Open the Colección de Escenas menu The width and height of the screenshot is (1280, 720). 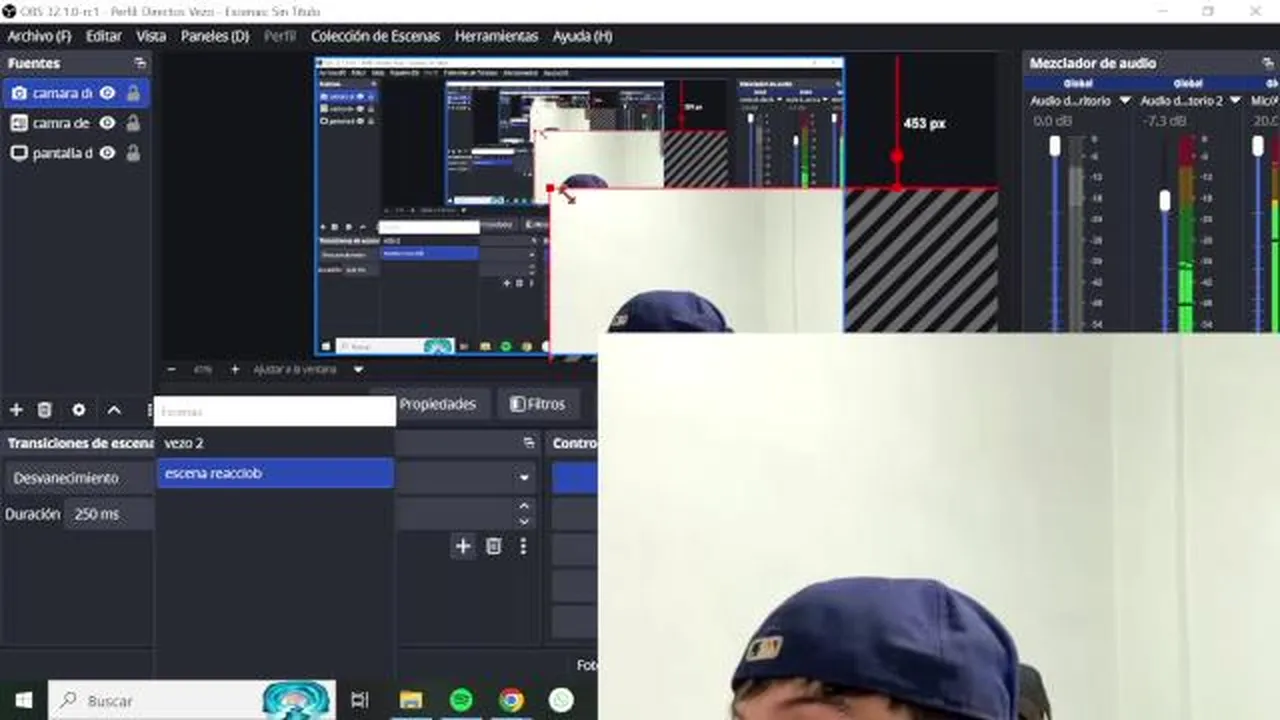point(375,36)
